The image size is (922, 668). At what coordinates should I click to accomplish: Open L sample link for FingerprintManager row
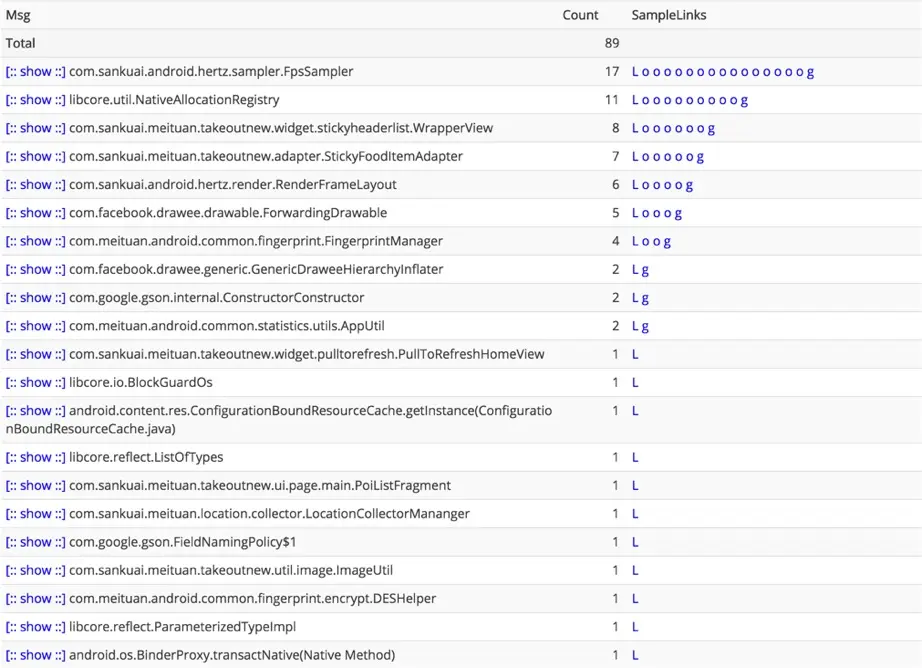coord(635,241)
